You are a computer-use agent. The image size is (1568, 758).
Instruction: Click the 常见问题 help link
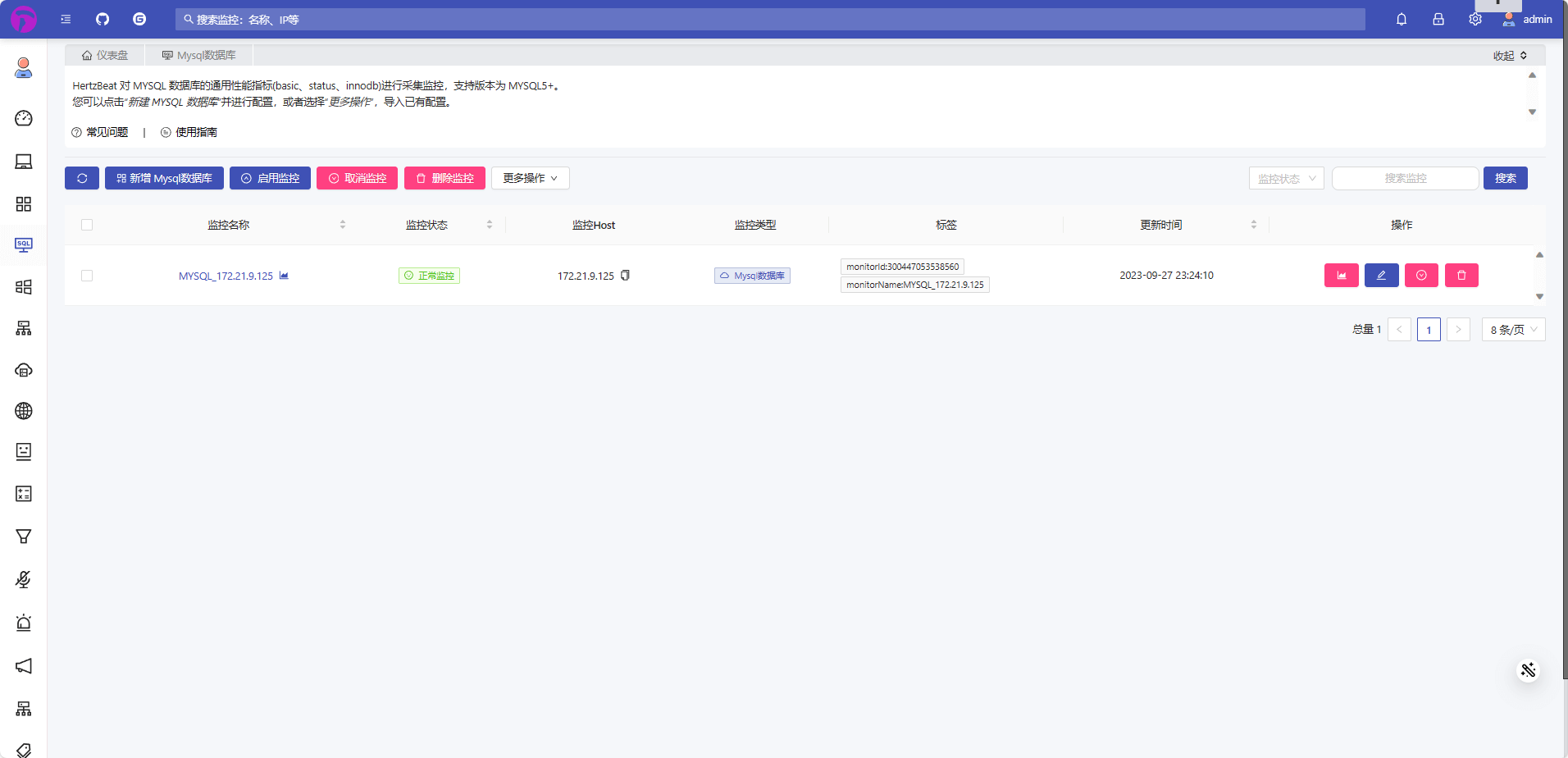point(100,131)
